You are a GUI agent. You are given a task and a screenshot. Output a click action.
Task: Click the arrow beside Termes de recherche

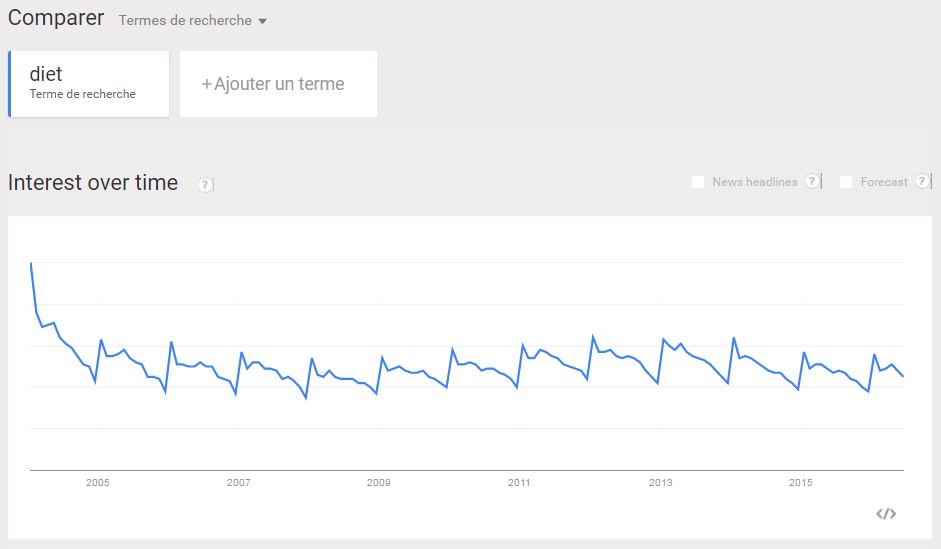(x=262, y=21)
